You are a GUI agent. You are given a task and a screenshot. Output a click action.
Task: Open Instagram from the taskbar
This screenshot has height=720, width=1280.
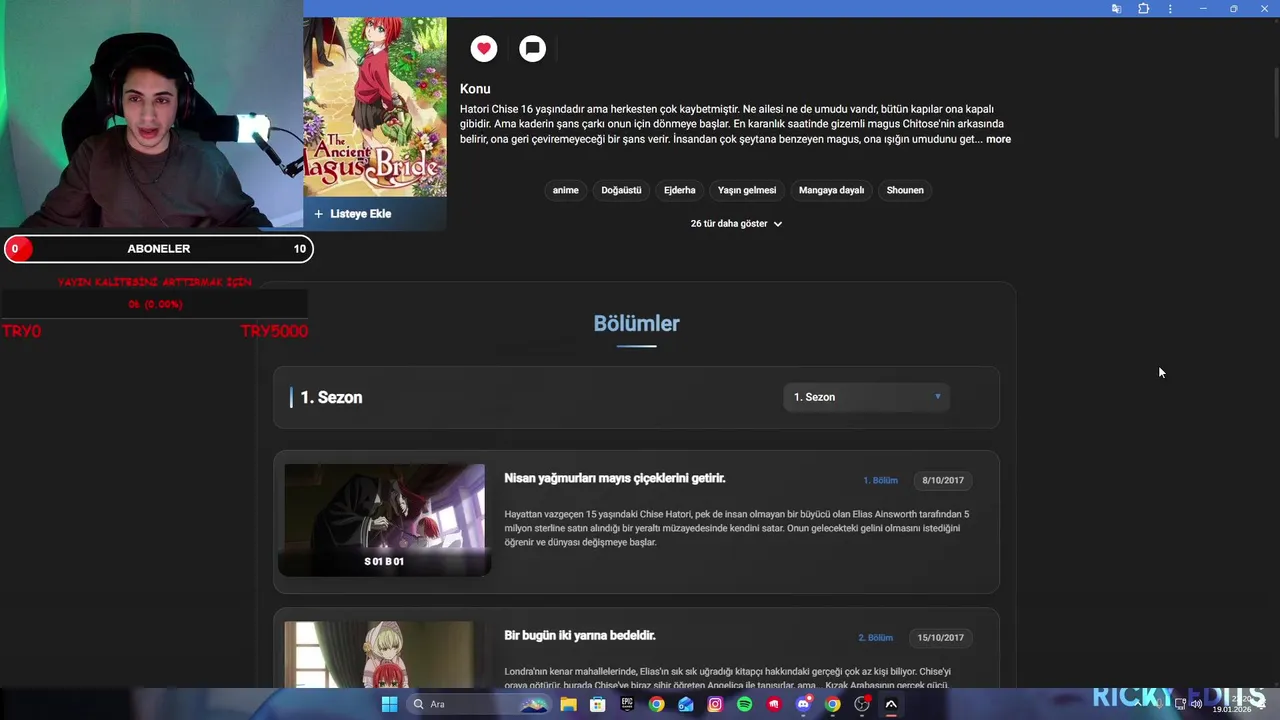715,704
